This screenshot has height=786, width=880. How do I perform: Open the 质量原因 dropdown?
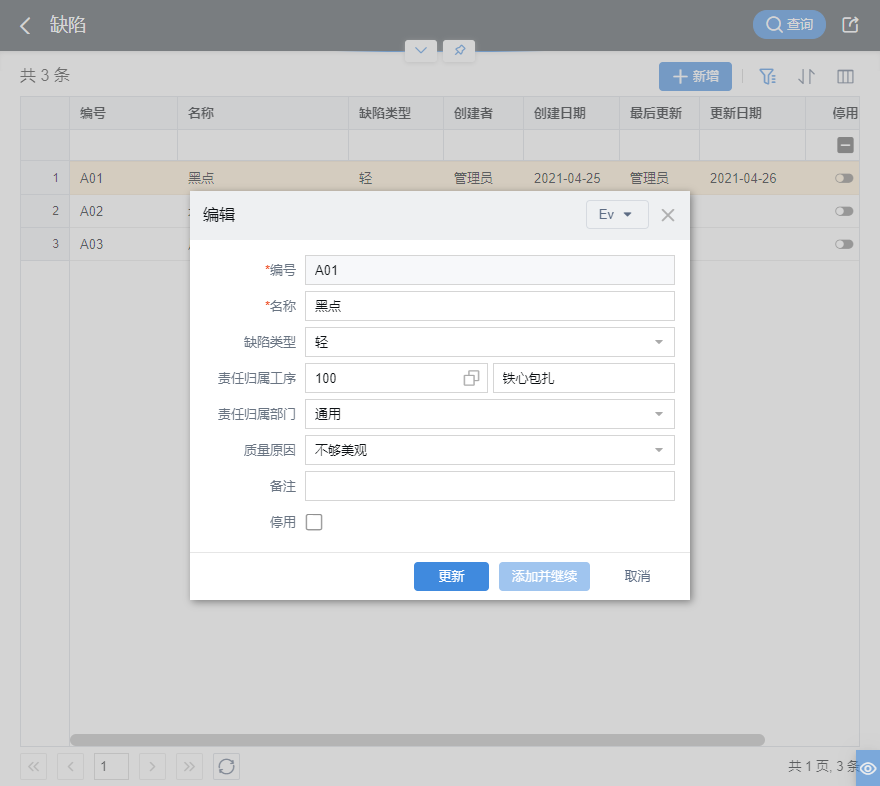(489, 450)
